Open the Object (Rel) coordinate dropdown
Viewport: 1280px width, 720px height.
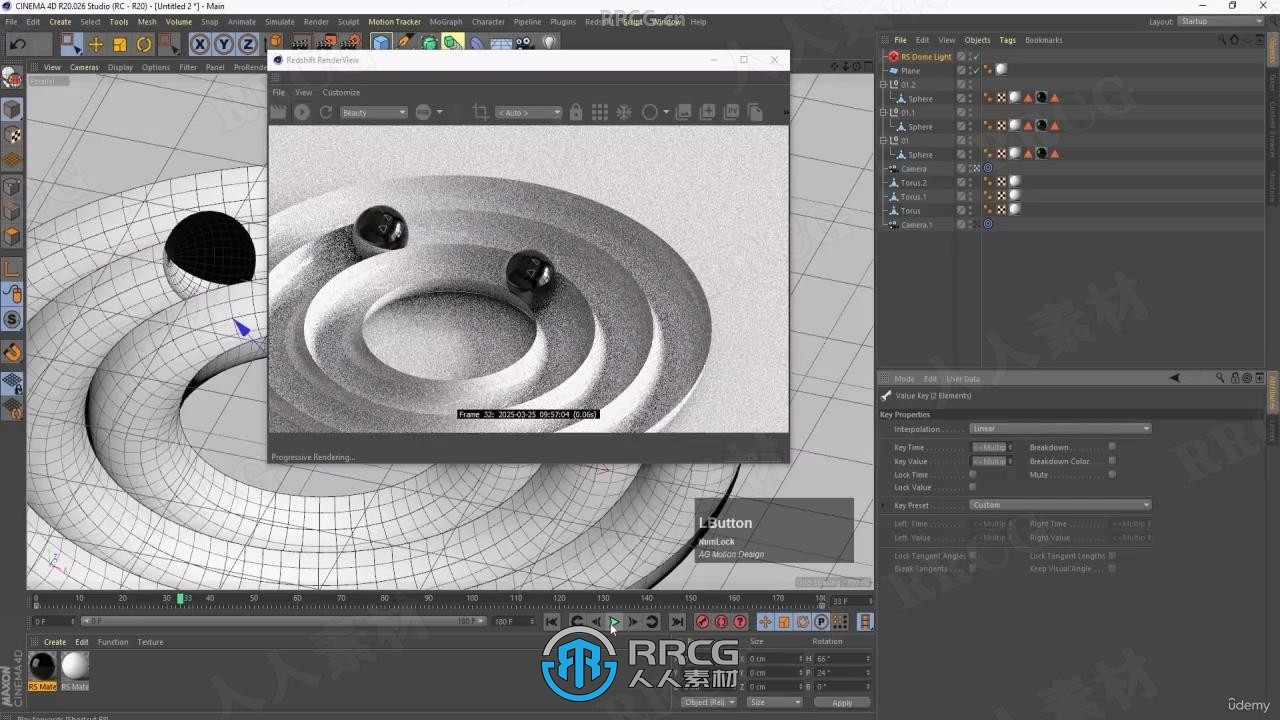[709, 702]
